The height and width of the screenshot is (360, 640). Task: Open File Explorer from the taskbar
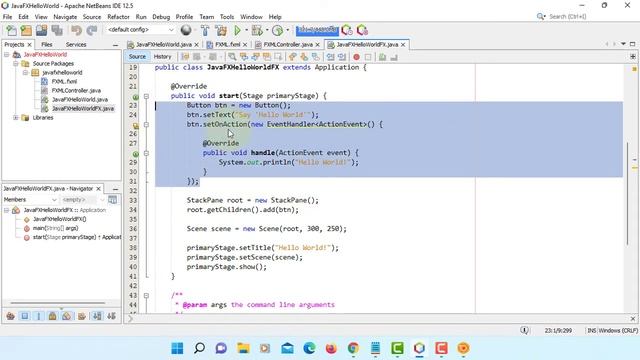243,348
